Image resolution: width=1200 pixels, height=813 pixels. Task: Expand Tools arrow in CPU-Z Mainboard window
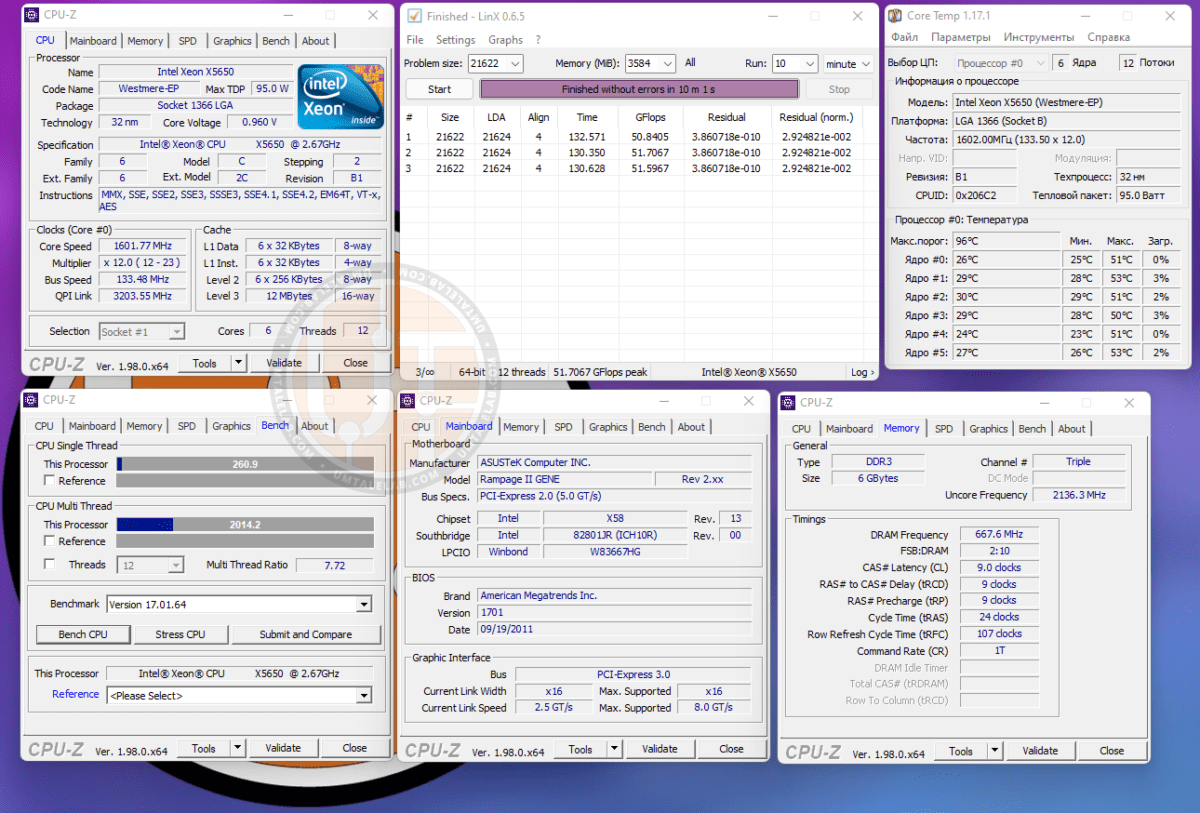pyautogui.click(x=615, y=749)
